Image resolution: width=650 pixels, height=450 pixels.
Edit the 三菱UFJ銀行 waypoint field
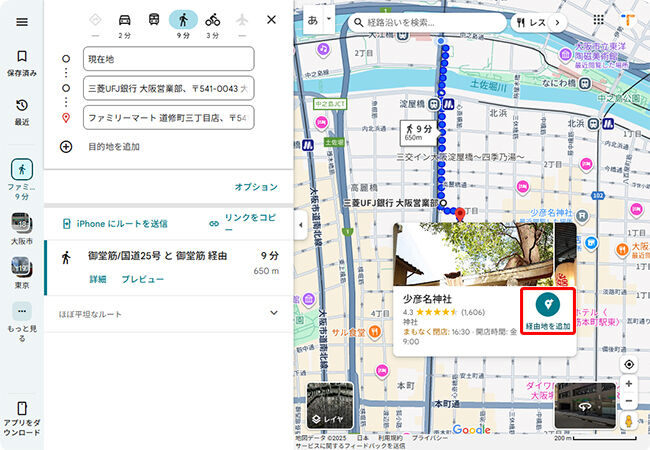pyautogui.click(x=169, y=88)
